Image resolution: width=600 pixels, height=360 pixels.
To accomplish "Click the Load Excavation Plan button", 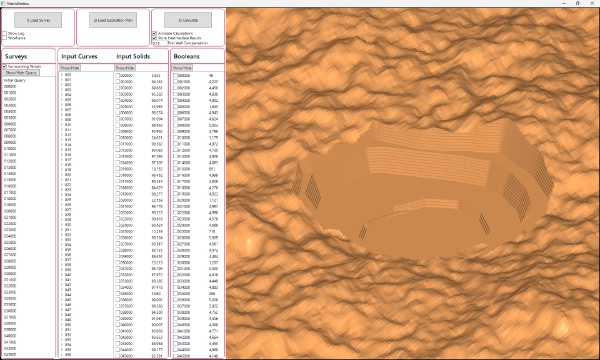I will (113, 20).
